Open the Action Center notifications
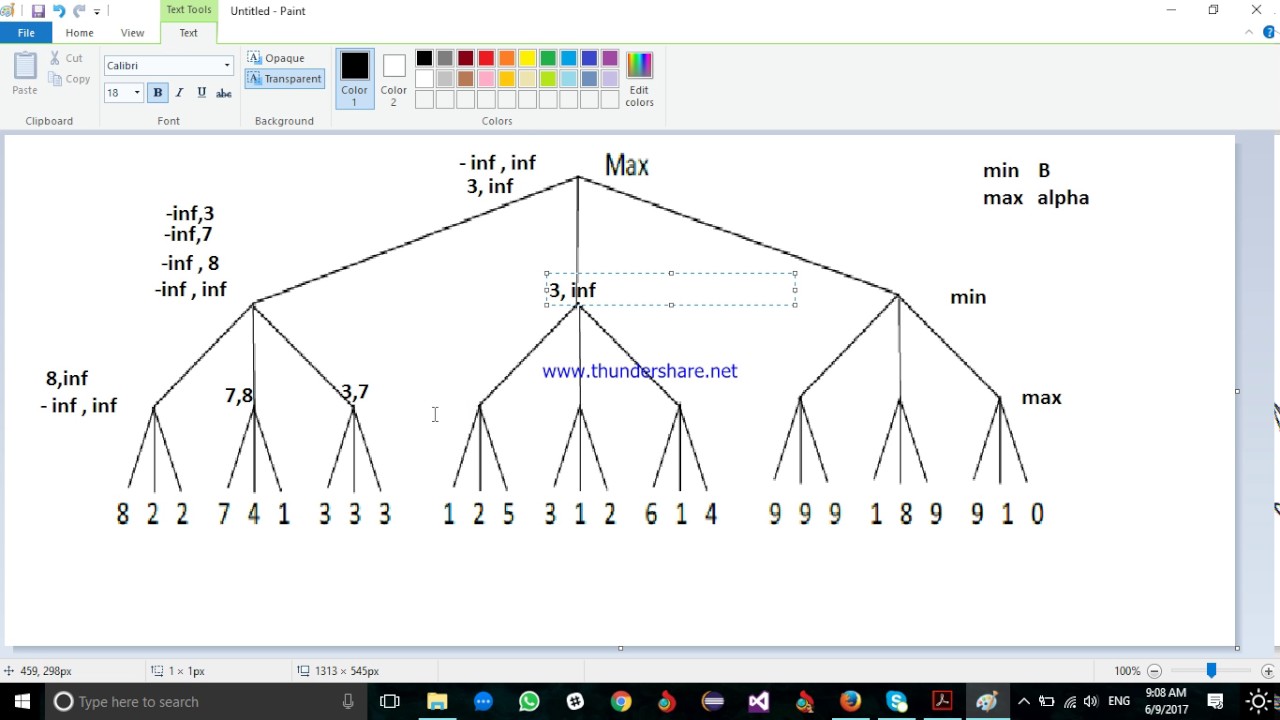 pyautogui.click(x=1216, y=701)
